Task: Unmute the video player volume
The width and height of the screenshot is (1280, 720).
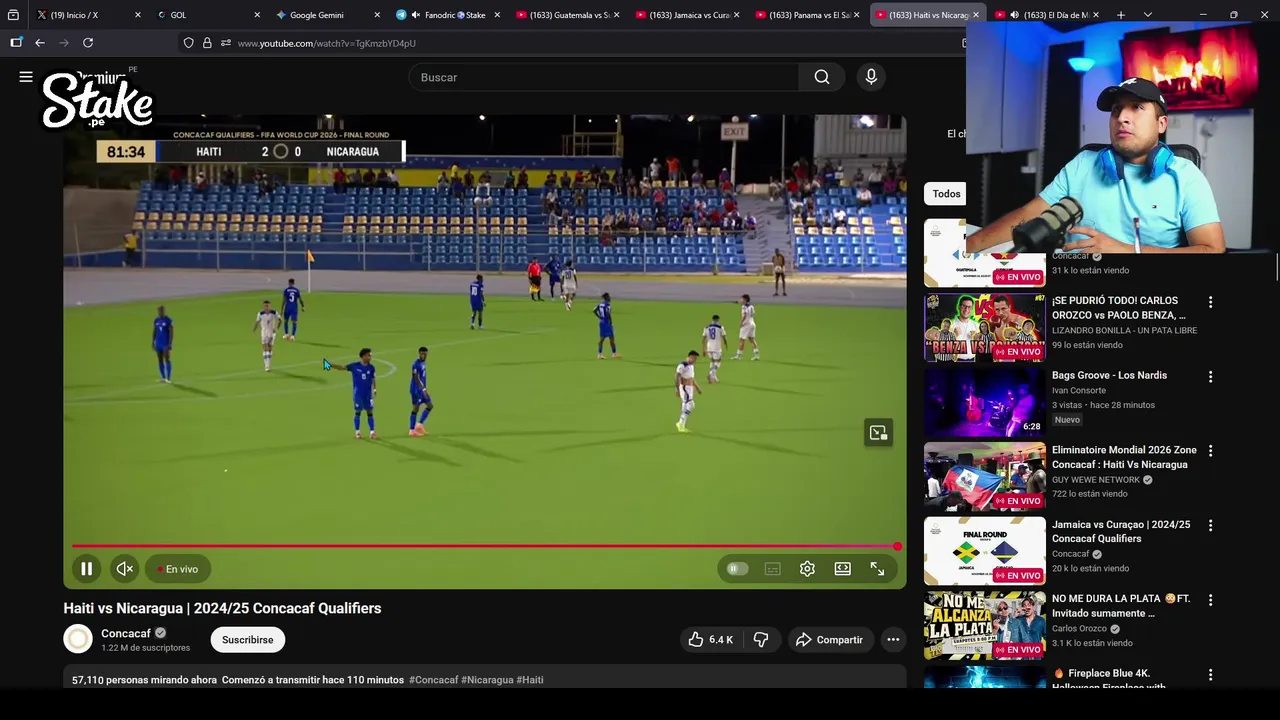Action: [124, 569]
